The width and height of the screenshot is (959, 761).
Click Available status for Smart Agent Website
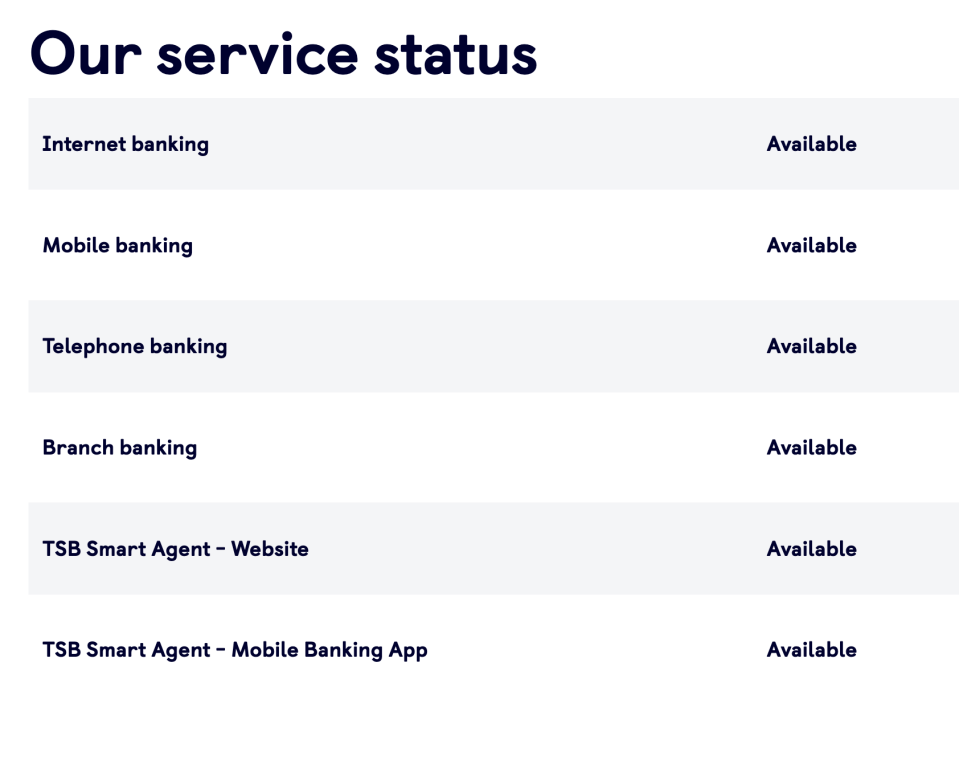tap(812, 549)
